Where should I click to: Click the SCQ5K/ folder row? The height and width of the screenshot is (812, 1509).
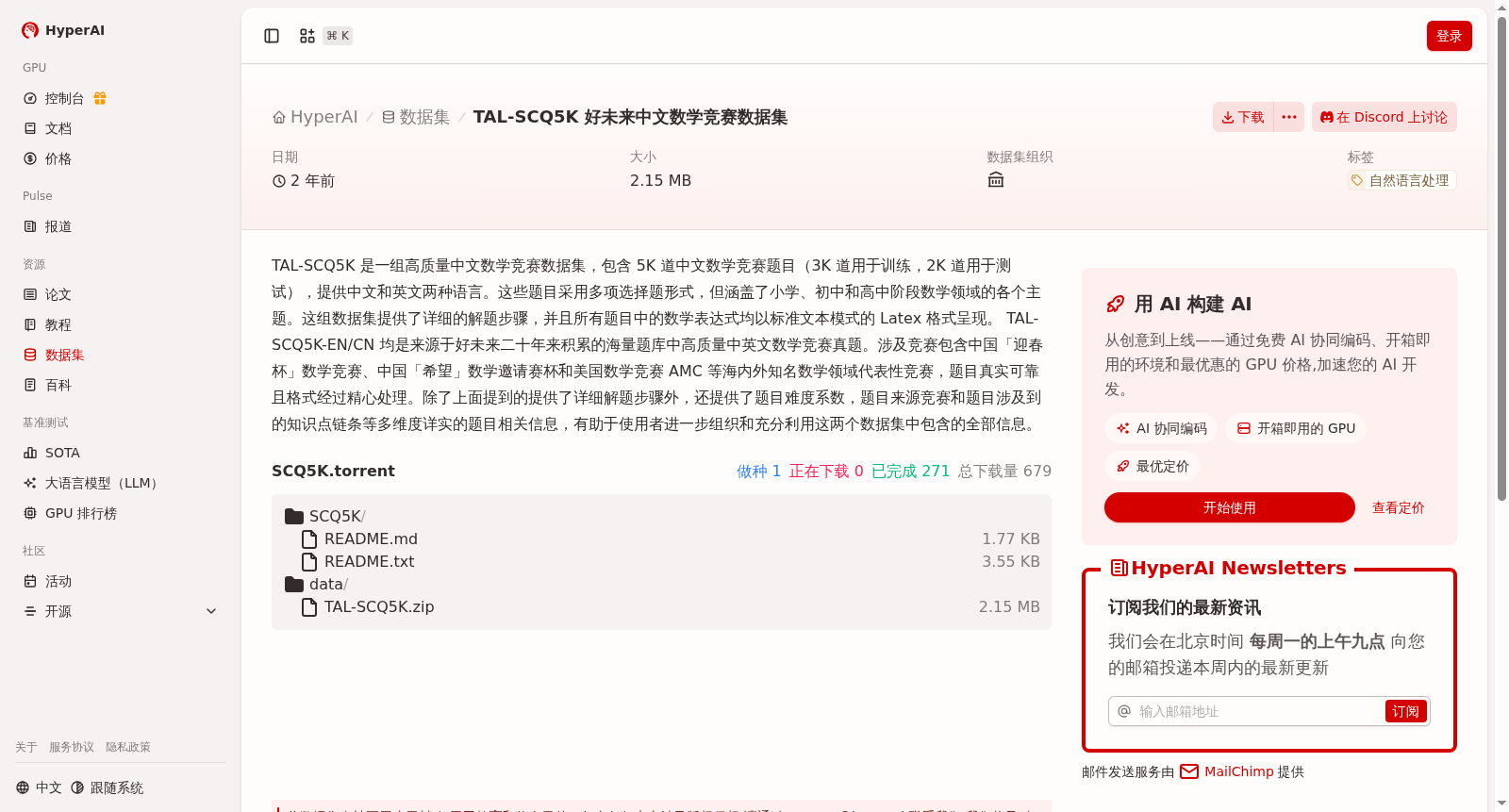661,516
